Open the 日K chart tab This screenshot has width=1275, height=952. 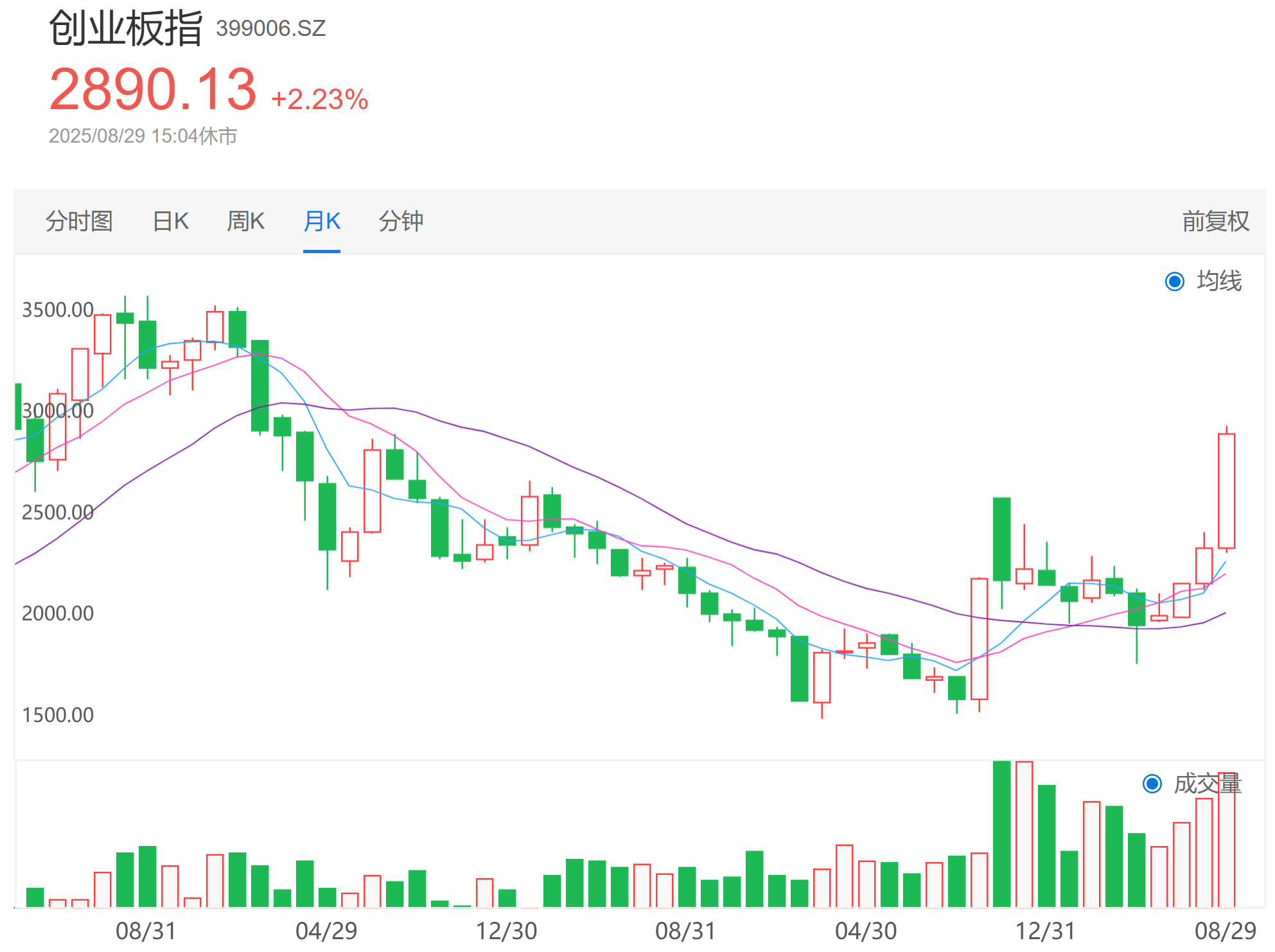(x=170, y=222)
